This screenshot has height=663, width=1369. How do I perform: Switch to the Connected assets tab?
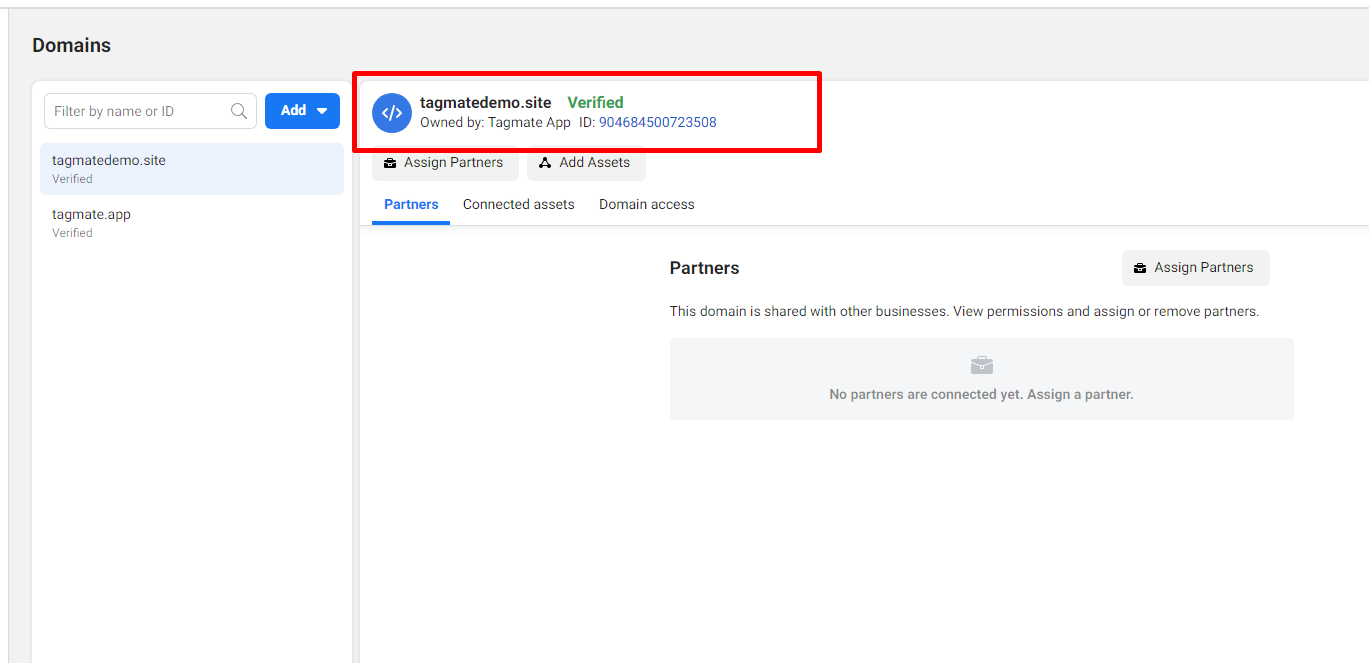pos(518,204)
